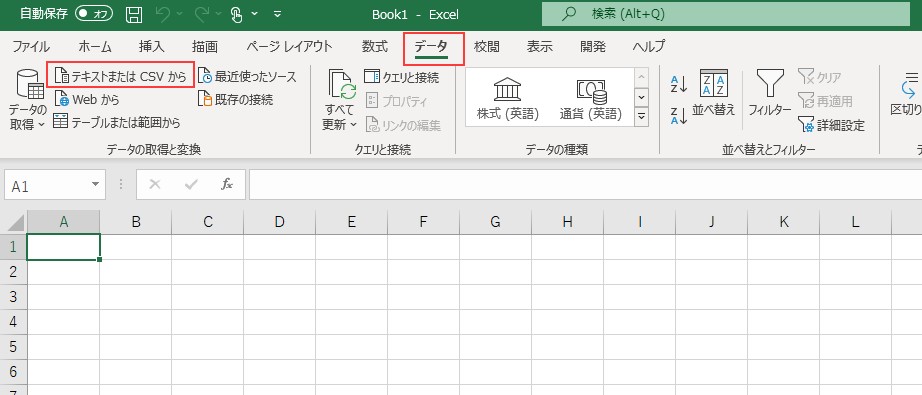This screenshot has width=922, height=395.
Task: Click 既存の接続
Action: point(235,99)
